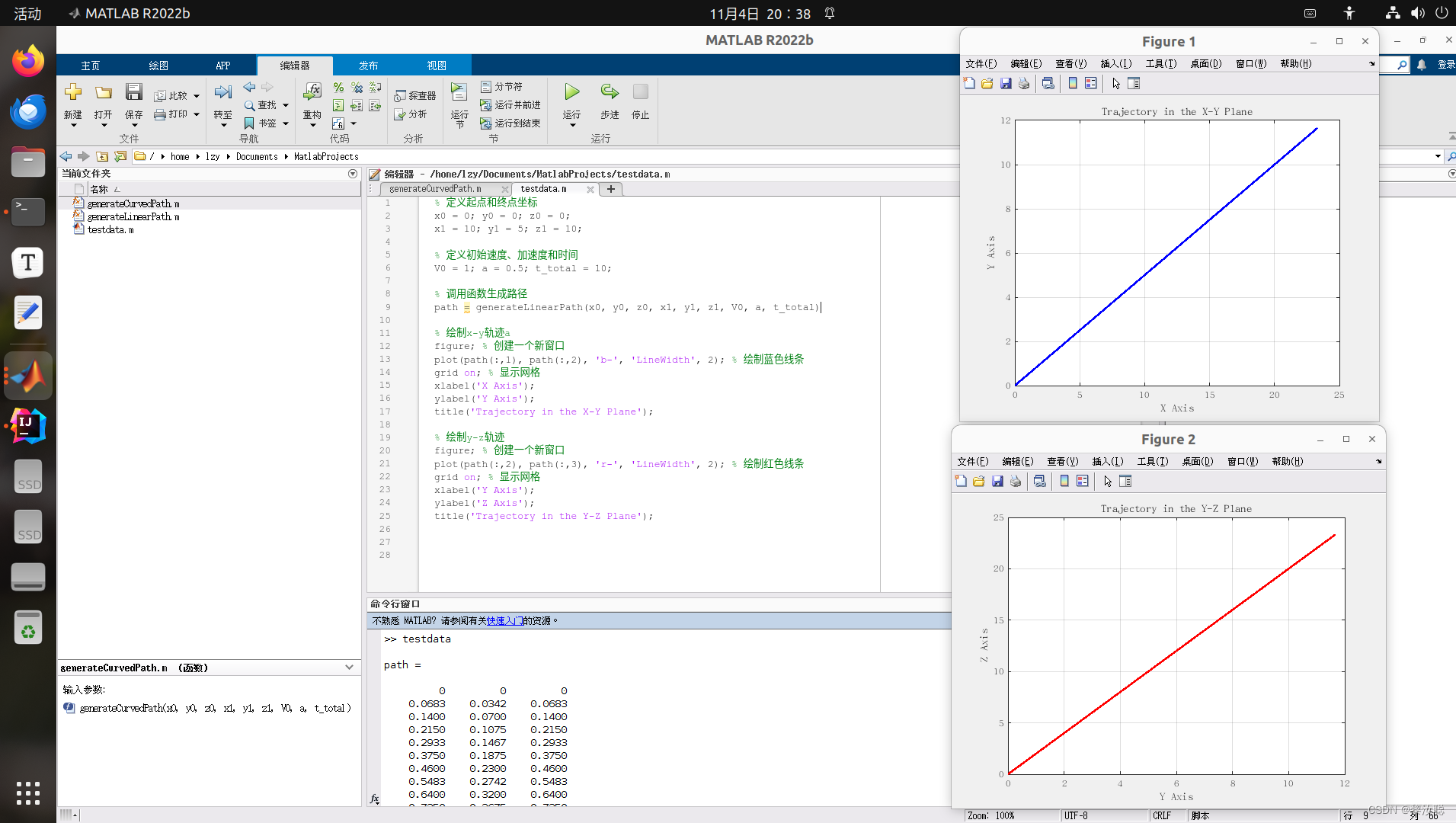Image resolution: width=1456 pixels, height=823 pixels.
Task: Collapse the generateCurvedPath.m details panel chevron
Action: tap(350, 668)
